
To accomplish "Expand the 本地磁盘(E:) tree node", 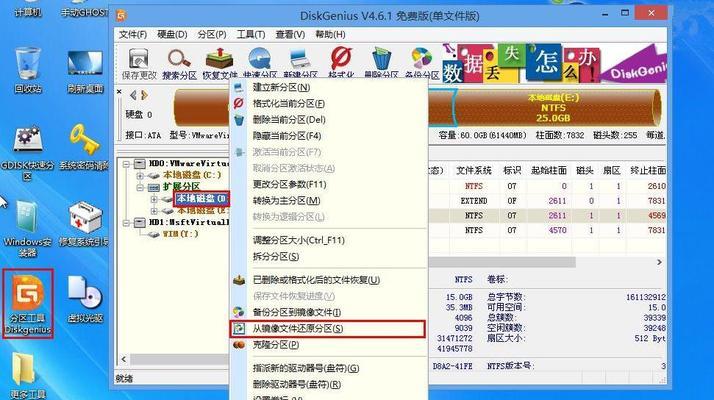I will [154, 211].
